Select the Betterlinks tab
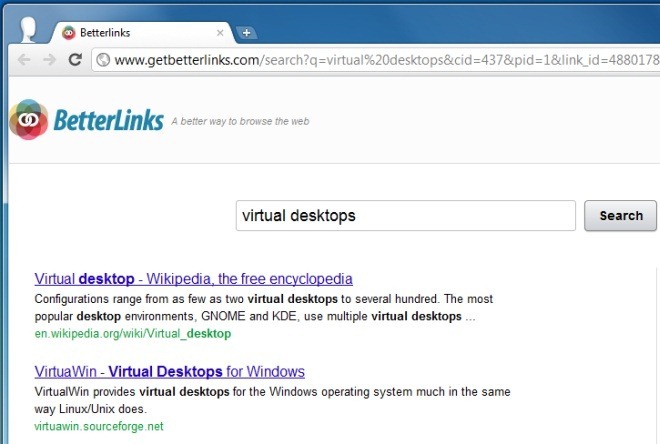 (142, 33)
